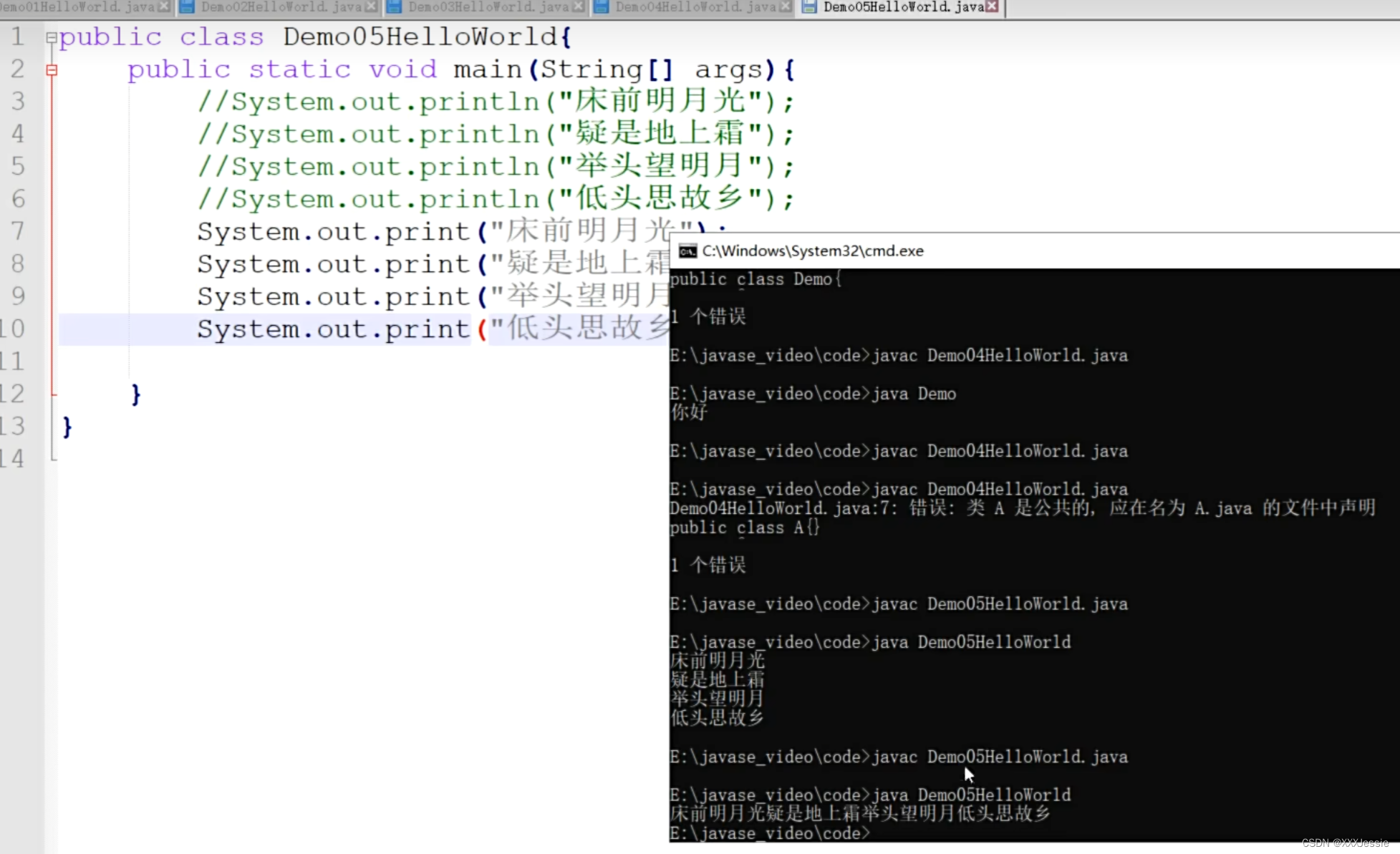The height and width of the screenshot is (854, 1400).
Task: Click the save icon on Demo02HelloWorld.java tab
Action: [187, 7]
